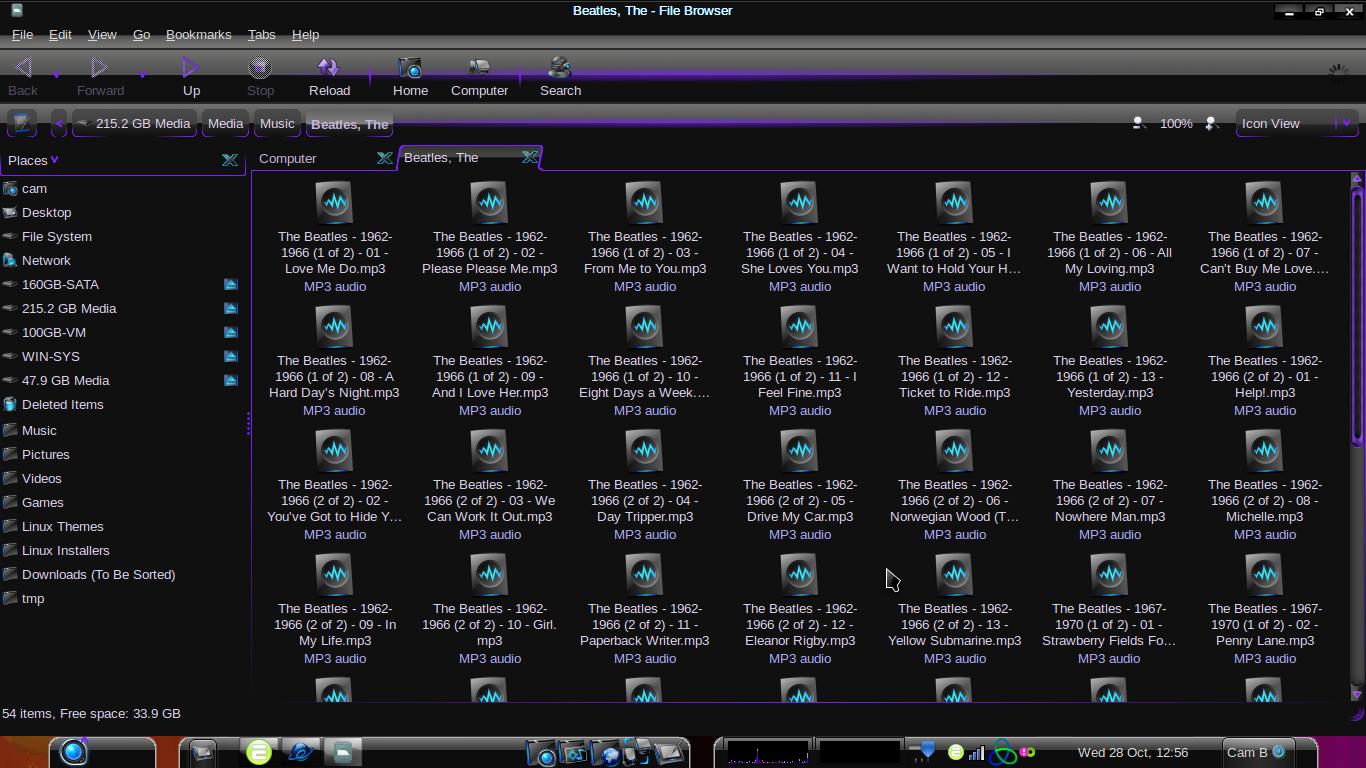Jump to the Music path button

tap(277, 123)
